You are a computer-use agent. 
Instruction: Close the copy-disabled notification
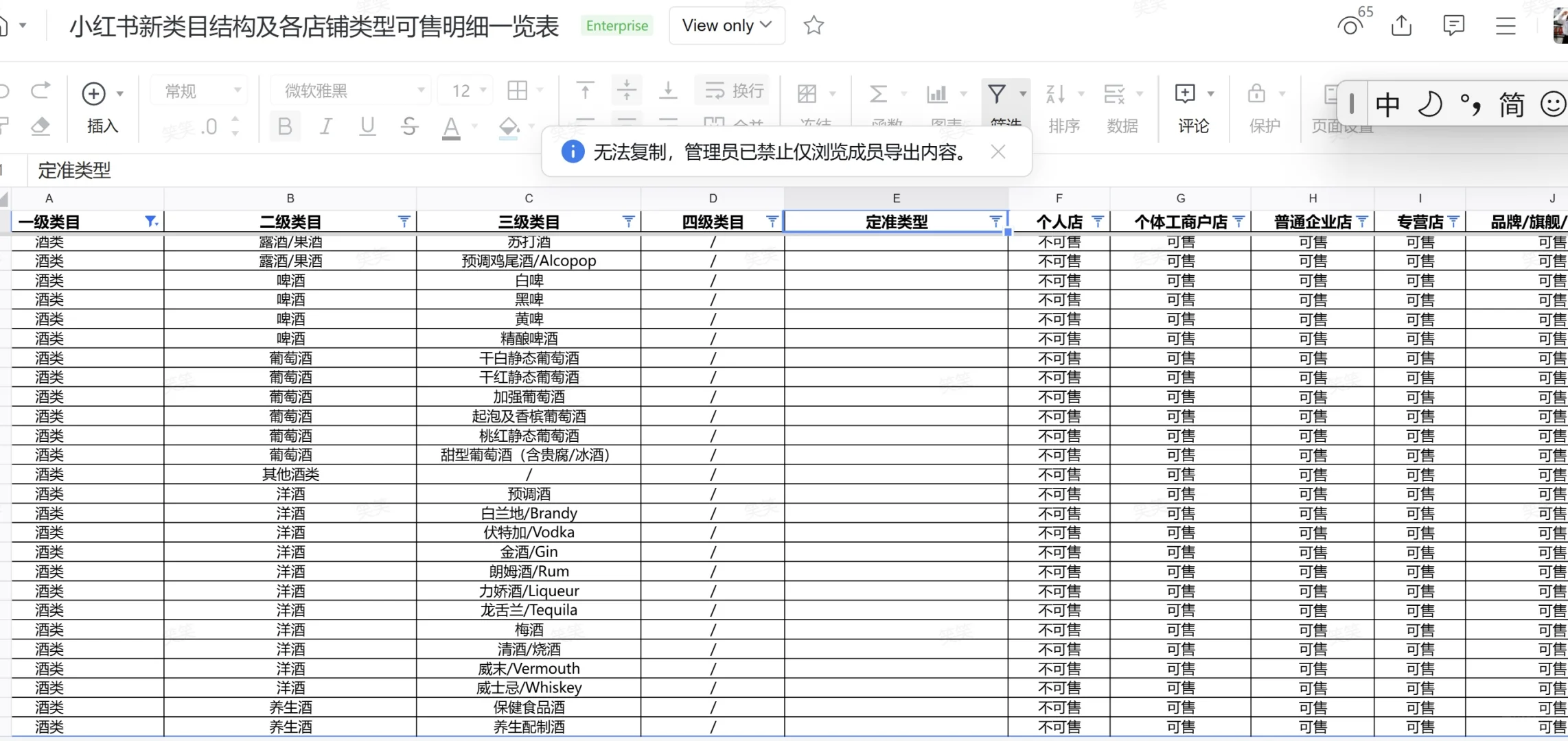pyautogui.click(x=998, y=152)
